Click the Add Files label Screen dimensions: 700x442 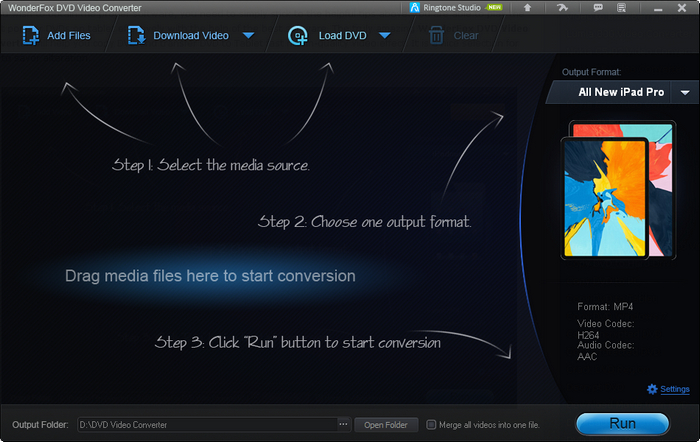click(x=69, y=35)
